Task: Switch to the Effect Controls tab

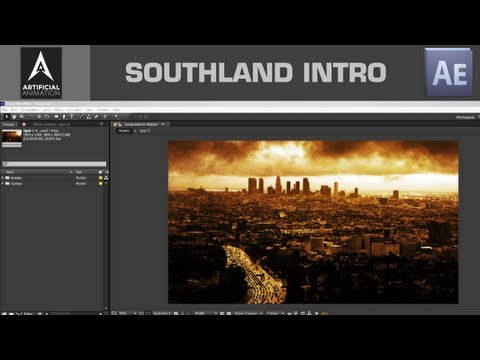Action: [x=51, y=124]
